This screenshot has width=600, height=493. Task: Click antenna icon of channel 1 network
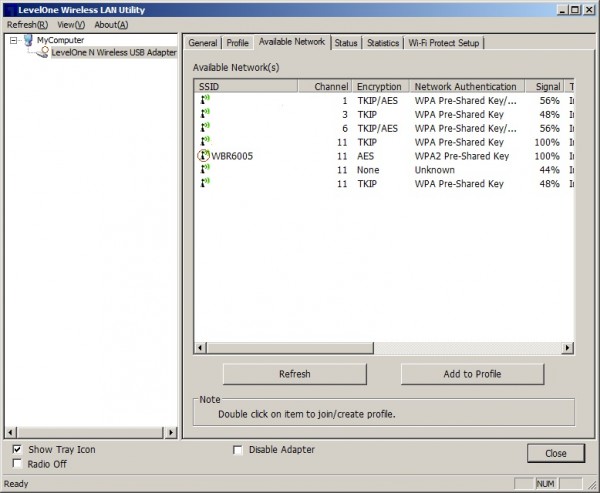pos(205,100)
